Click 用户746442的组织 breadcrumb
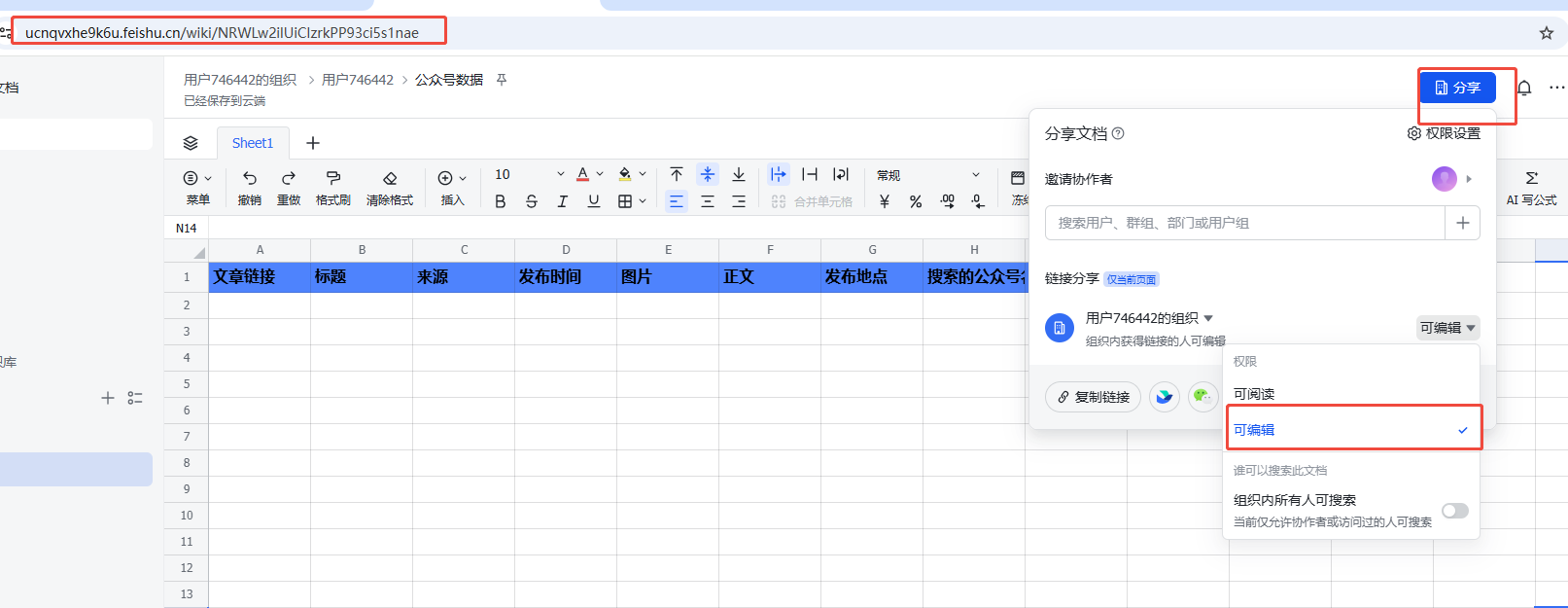Viewport: 1568px width, 608px height. (x=240, y=80)
